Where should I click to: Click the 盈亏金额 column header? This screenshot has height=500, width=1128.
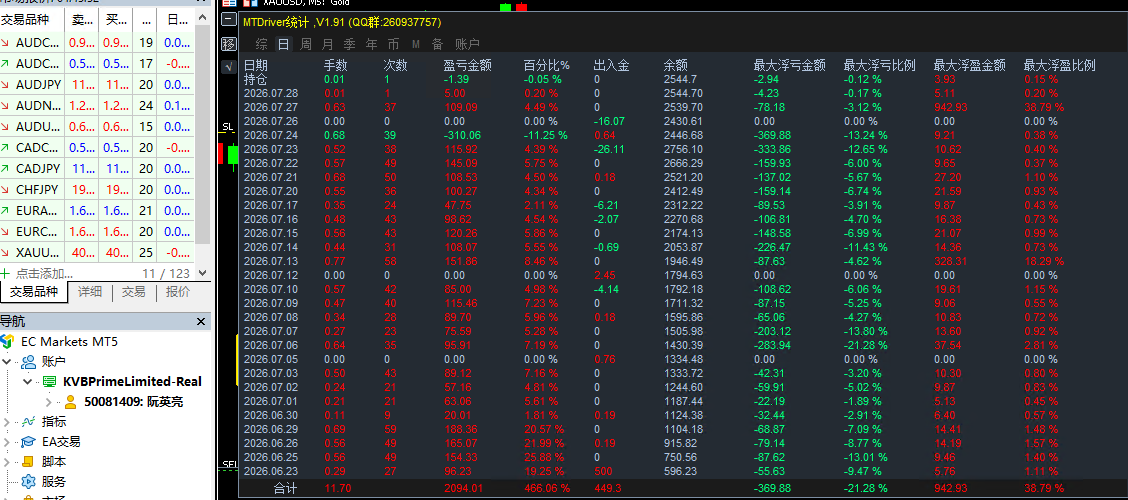[468, 65]
